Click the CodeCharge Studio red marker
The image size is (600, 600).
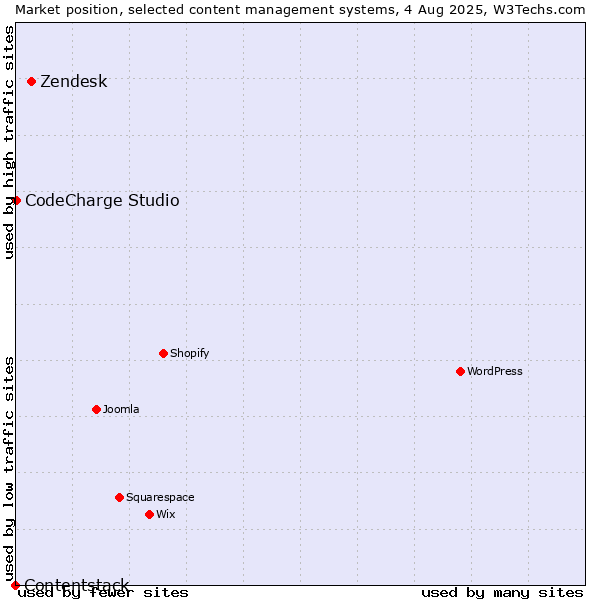[x=16, y=201]
